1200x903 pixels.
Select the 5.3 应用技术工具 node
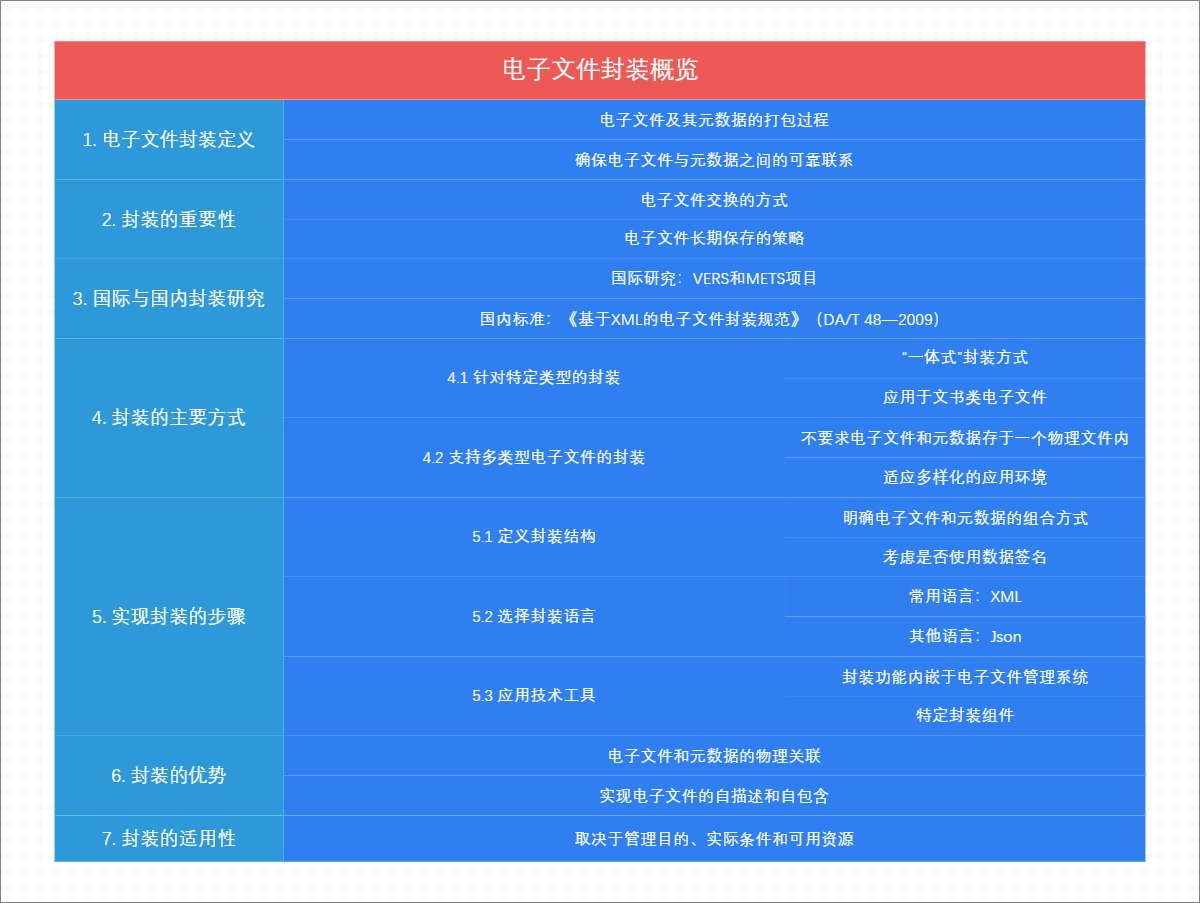tap(535, 697)
